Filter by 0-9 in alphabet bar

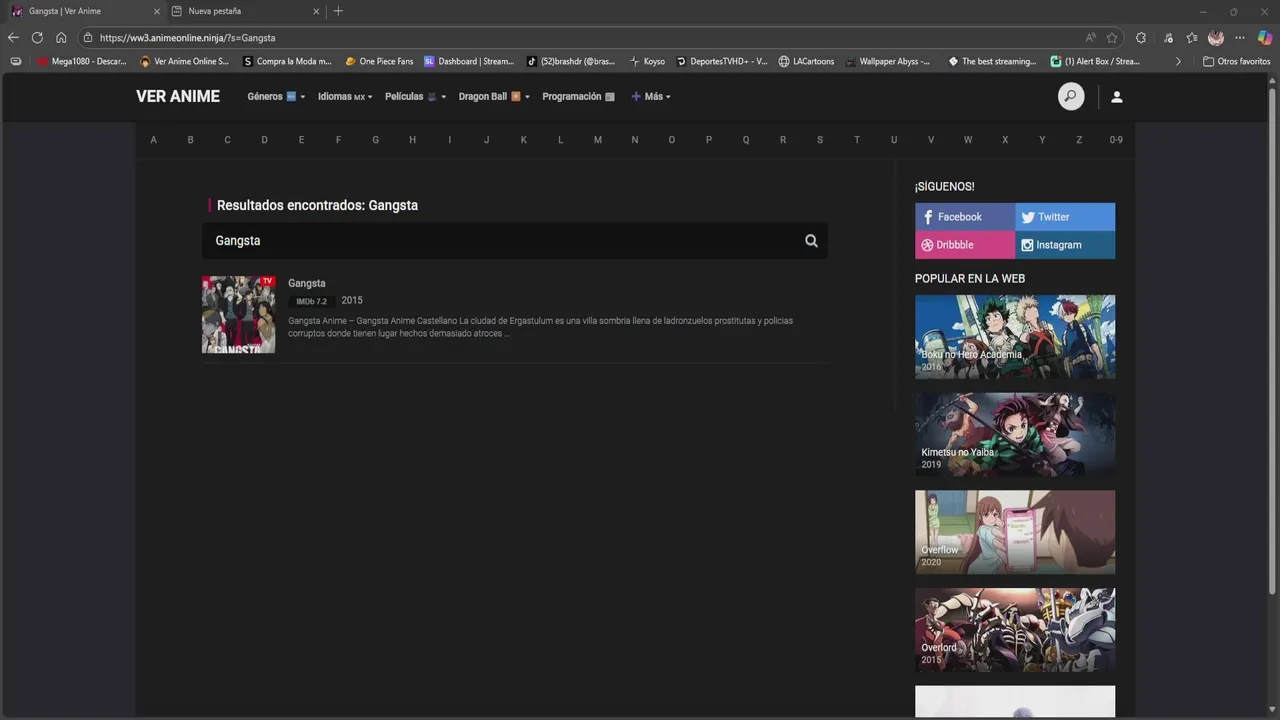point(1116,140)
